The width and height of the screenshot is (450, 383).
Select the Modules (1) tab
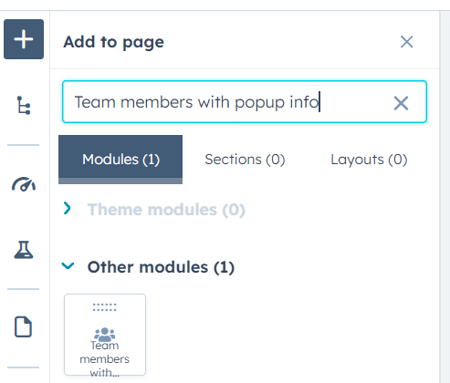point(121,159)
